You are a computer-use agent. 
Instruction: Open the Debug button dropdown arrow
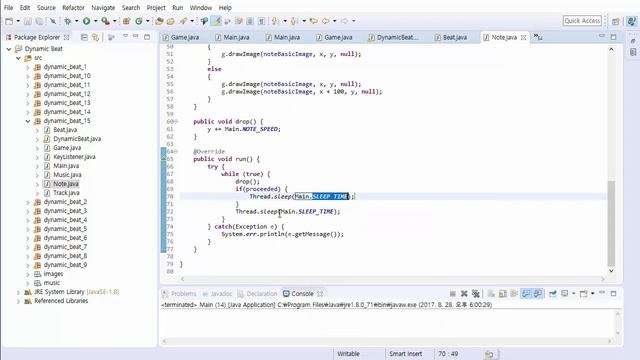76,21
